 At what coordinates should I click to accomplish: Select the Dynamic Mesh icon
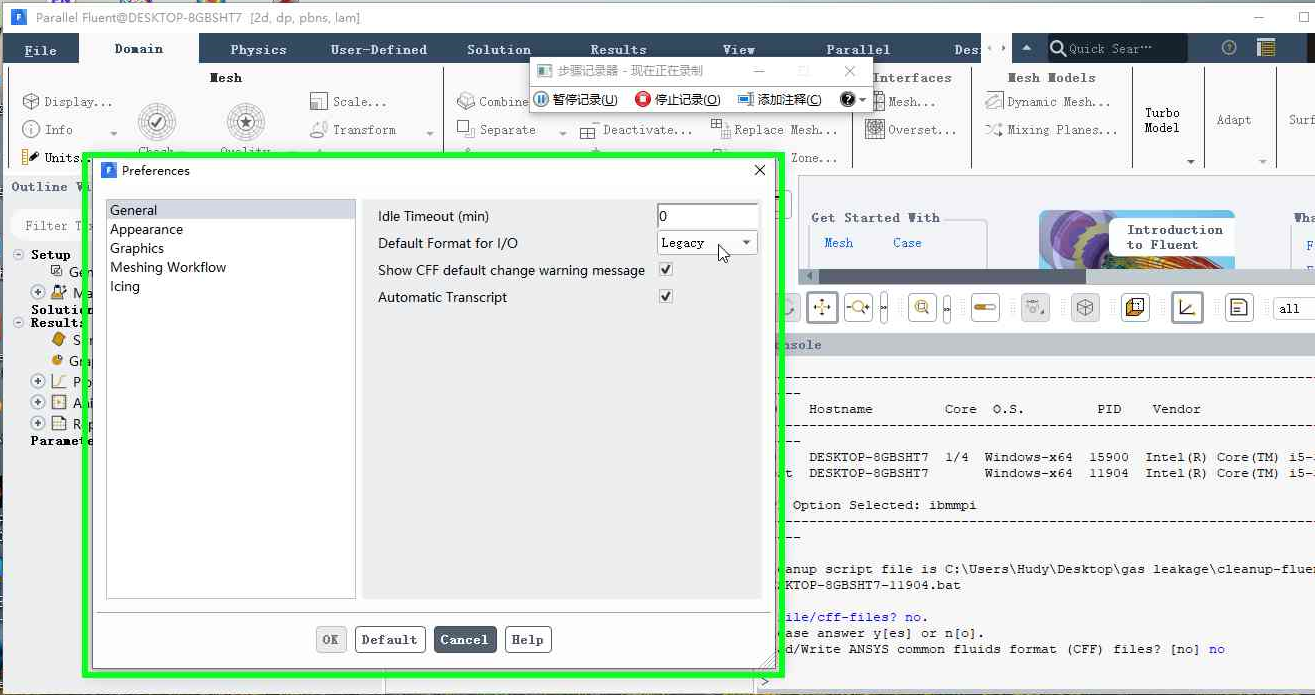coord(994,101)
